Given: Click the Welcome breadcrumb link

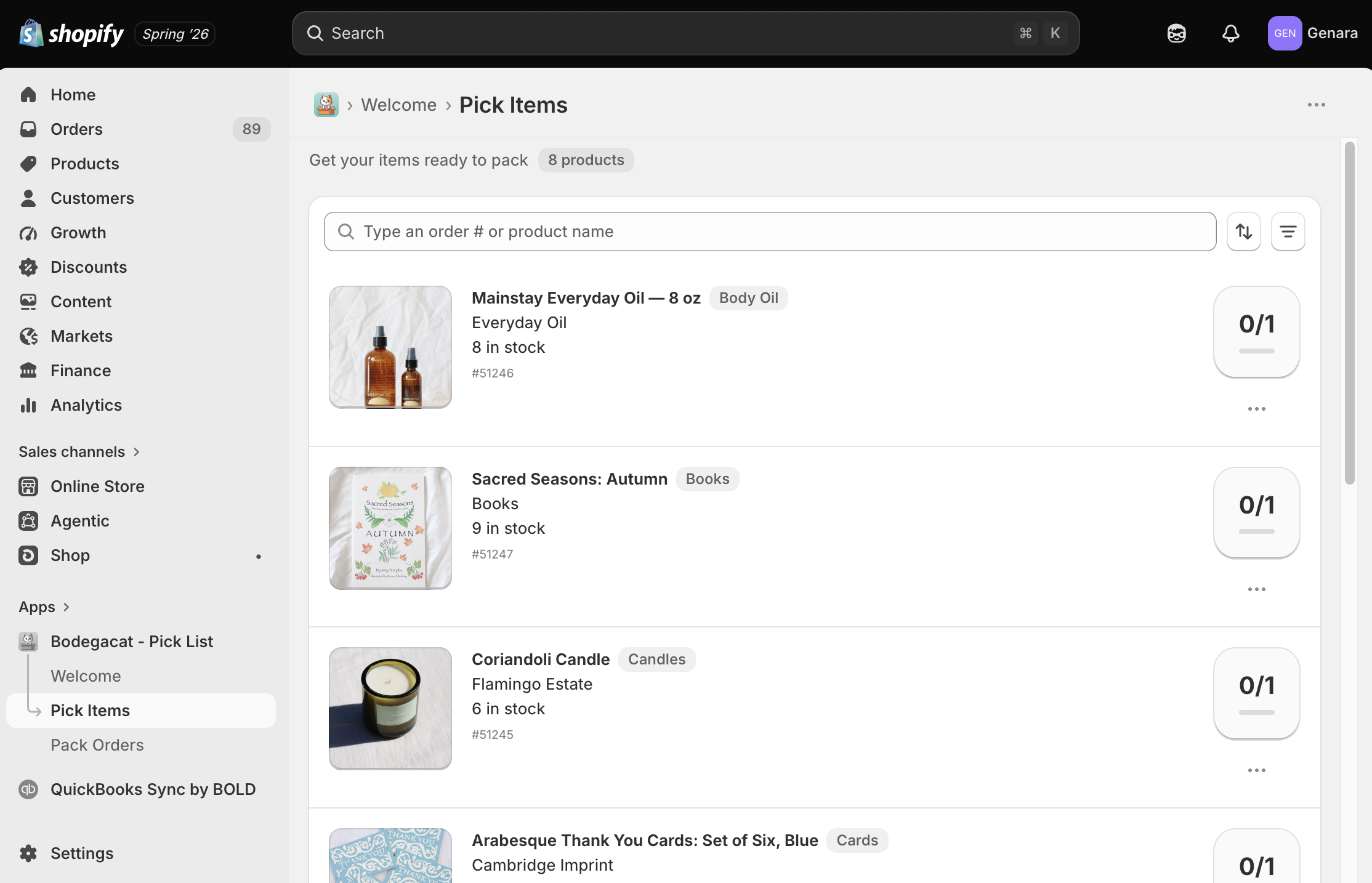Looking at the screenshot, I should pos(399,105).
